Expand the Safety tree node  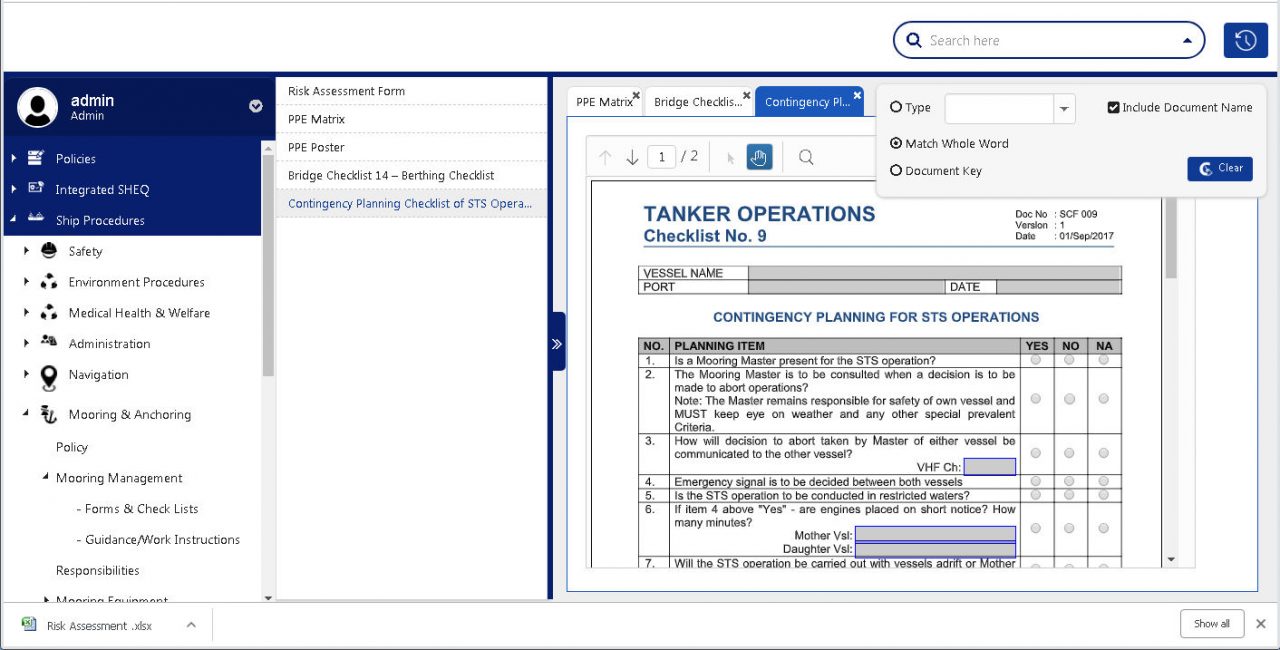click(x=27, y=251)
